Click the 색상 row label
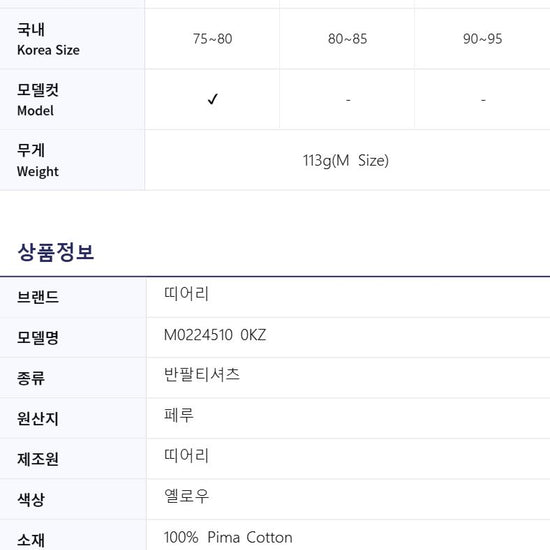 (x=31, y=499)
